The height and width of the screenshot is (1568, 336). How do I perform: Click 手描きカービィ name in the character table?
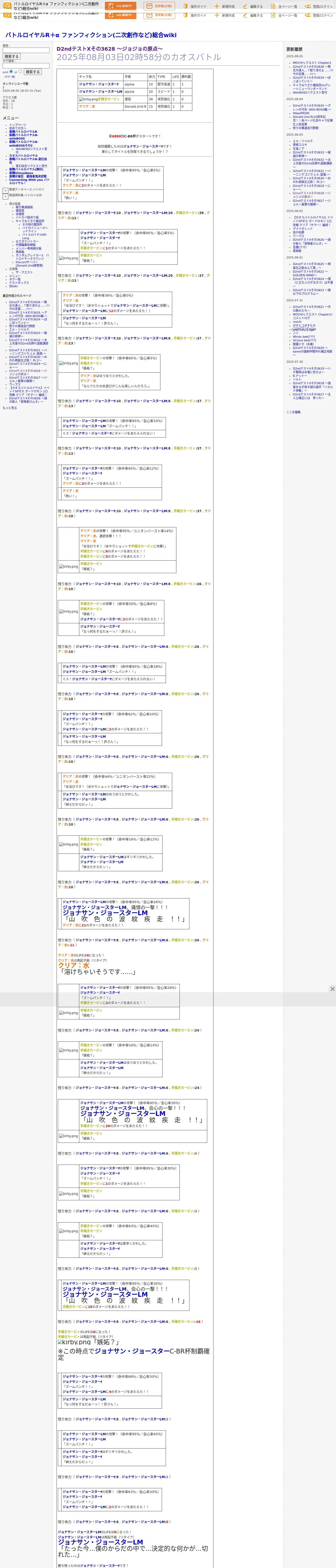[109, 99]
